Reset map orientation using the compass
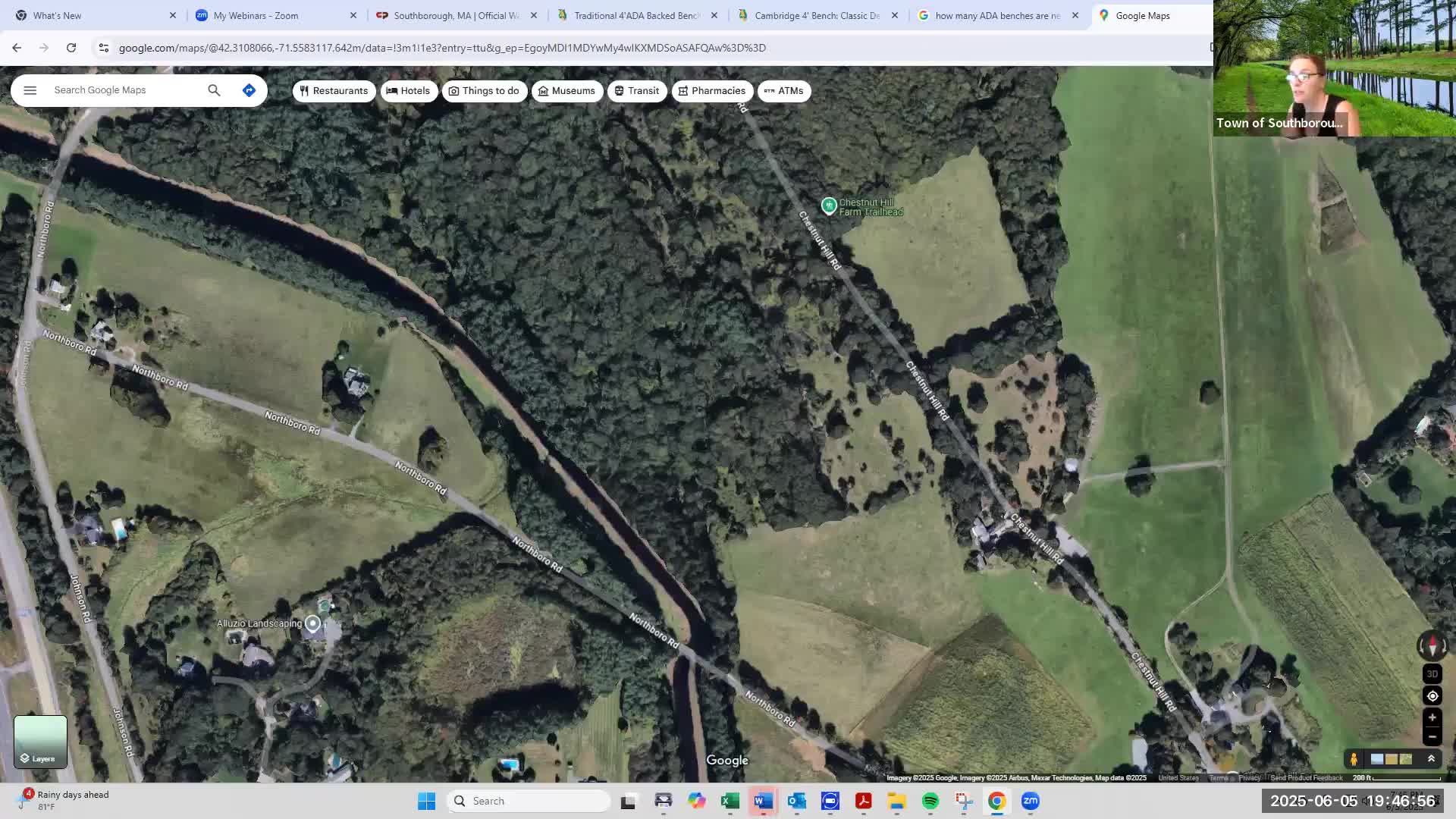Screen dimensions: 1456x819 1432,646
